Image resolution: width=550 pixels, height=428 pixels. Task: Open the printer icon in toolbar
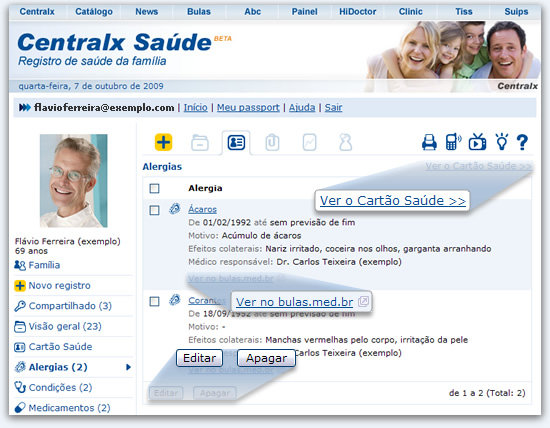(x=429, y=142)
